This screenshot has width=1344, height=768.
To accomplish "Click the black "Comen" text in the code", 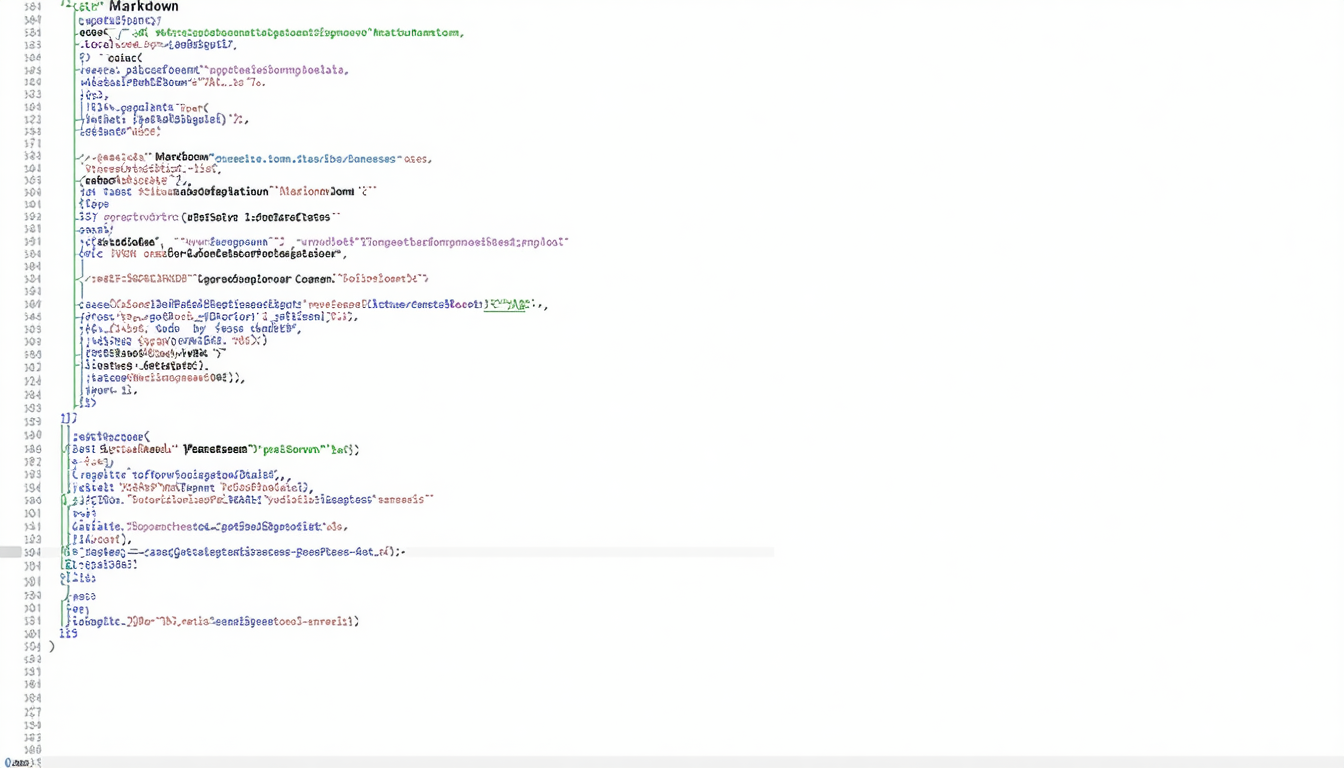I will pos(313,279).
